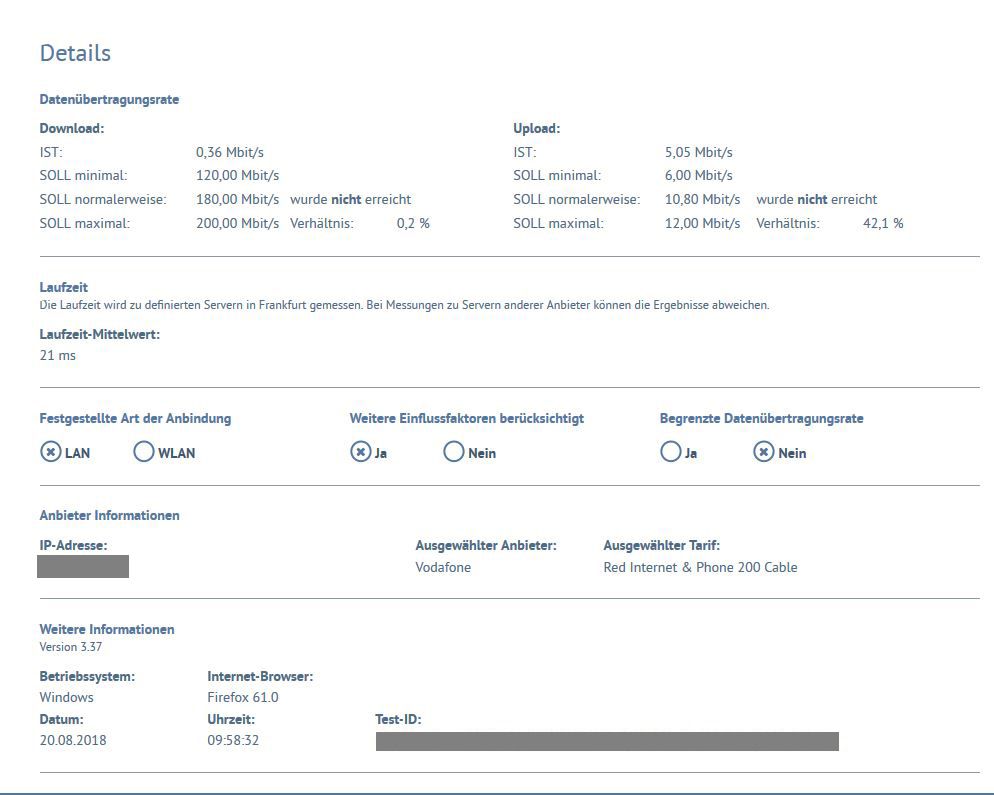Click the tariff Red Internet & Phone 200 Cable

point(700,567)
